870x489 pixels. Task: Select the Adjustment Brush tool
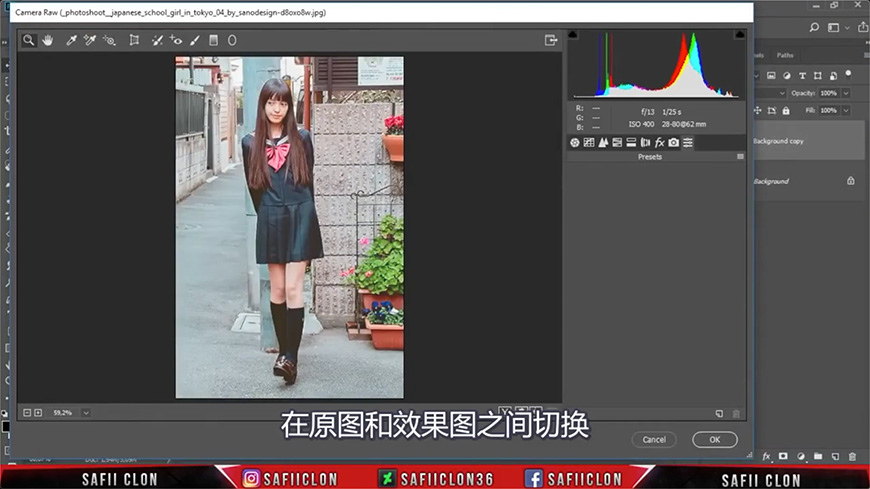click(195, 40)
